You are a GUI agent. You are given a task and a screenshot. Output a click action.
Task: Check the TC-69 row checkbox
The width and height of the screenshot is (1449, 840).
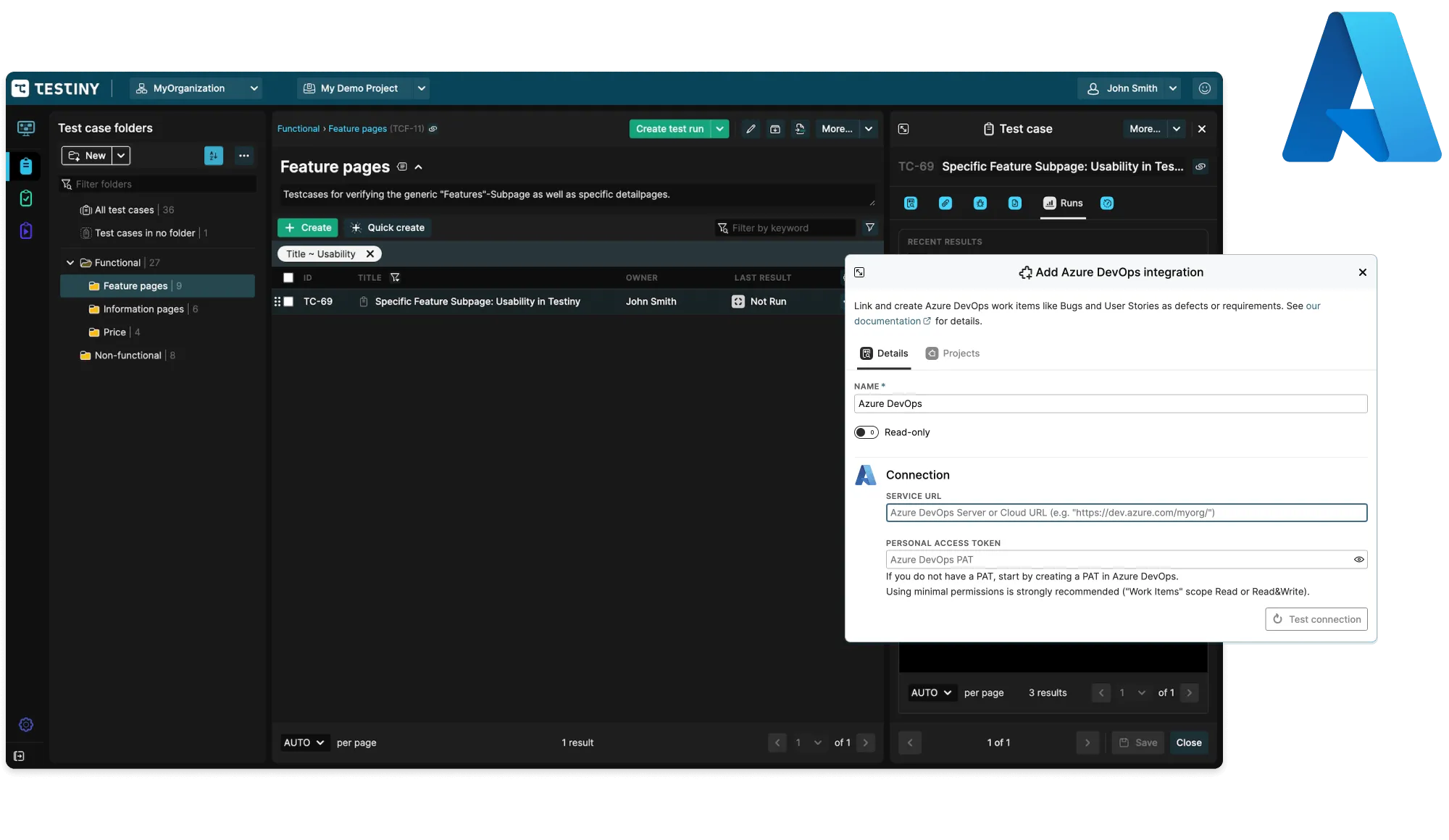pyautogui.click(x=288, y=301)
